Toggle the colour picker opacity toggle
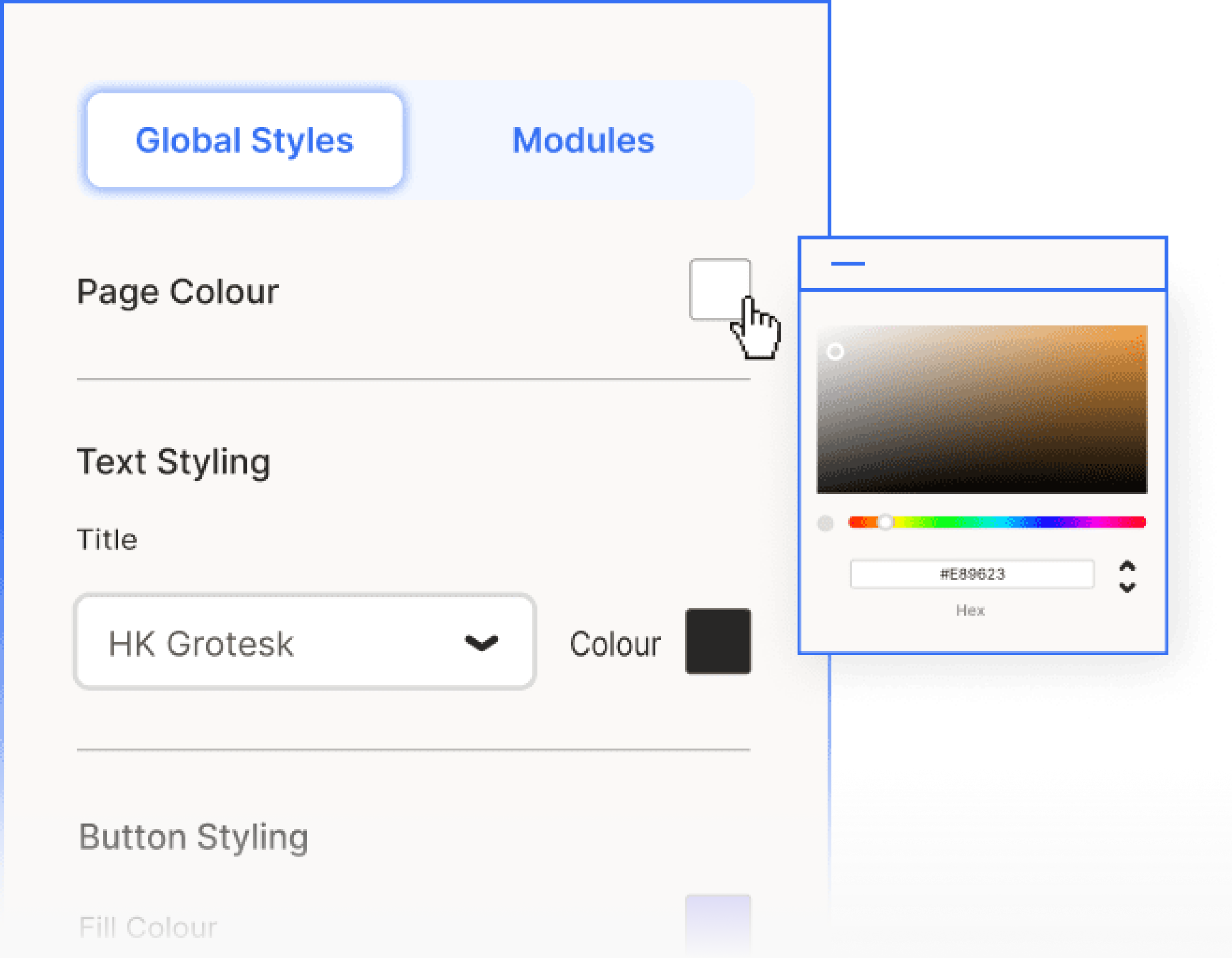This screenshot has width=1232, height=958. (x=826, y=523)
